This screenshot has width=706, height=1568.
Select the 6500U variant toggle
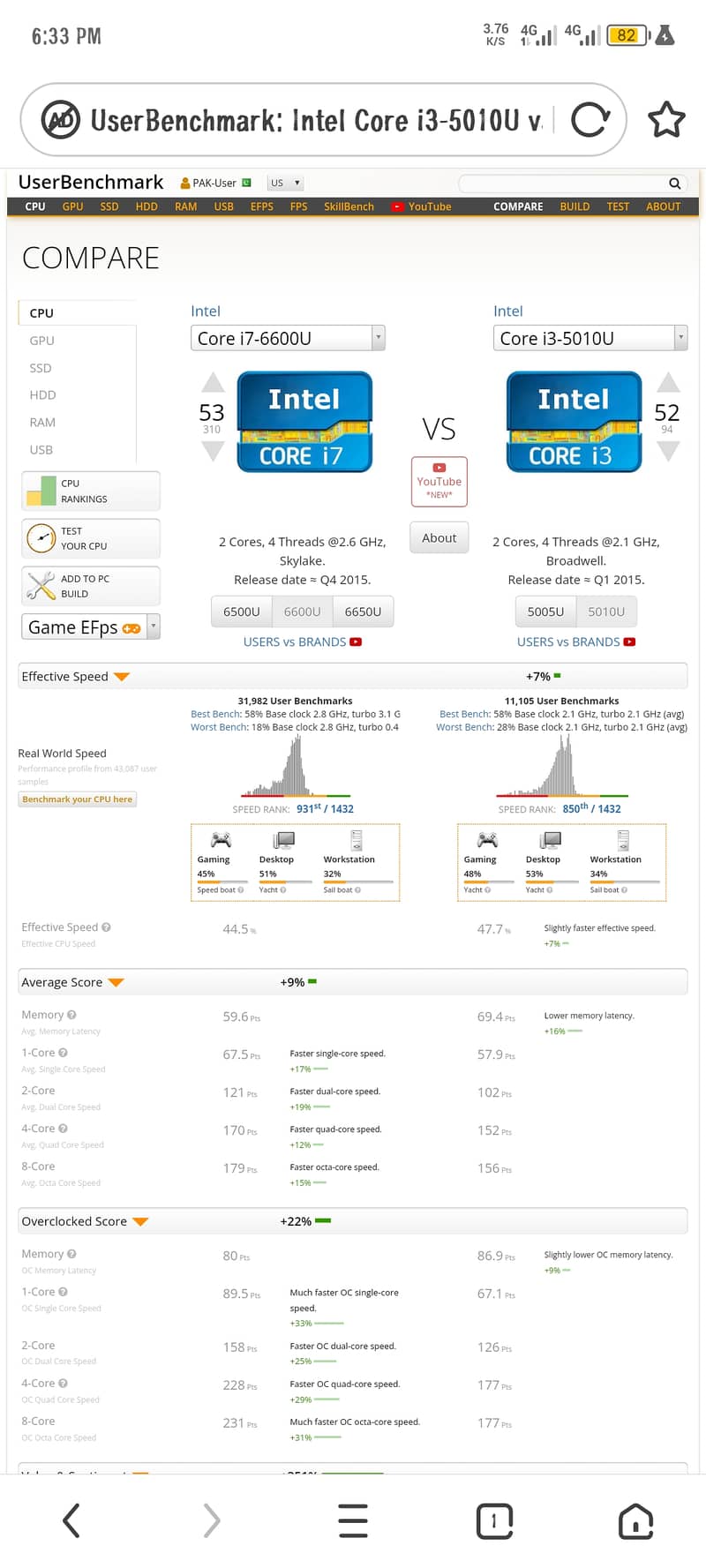pos(241,611)
